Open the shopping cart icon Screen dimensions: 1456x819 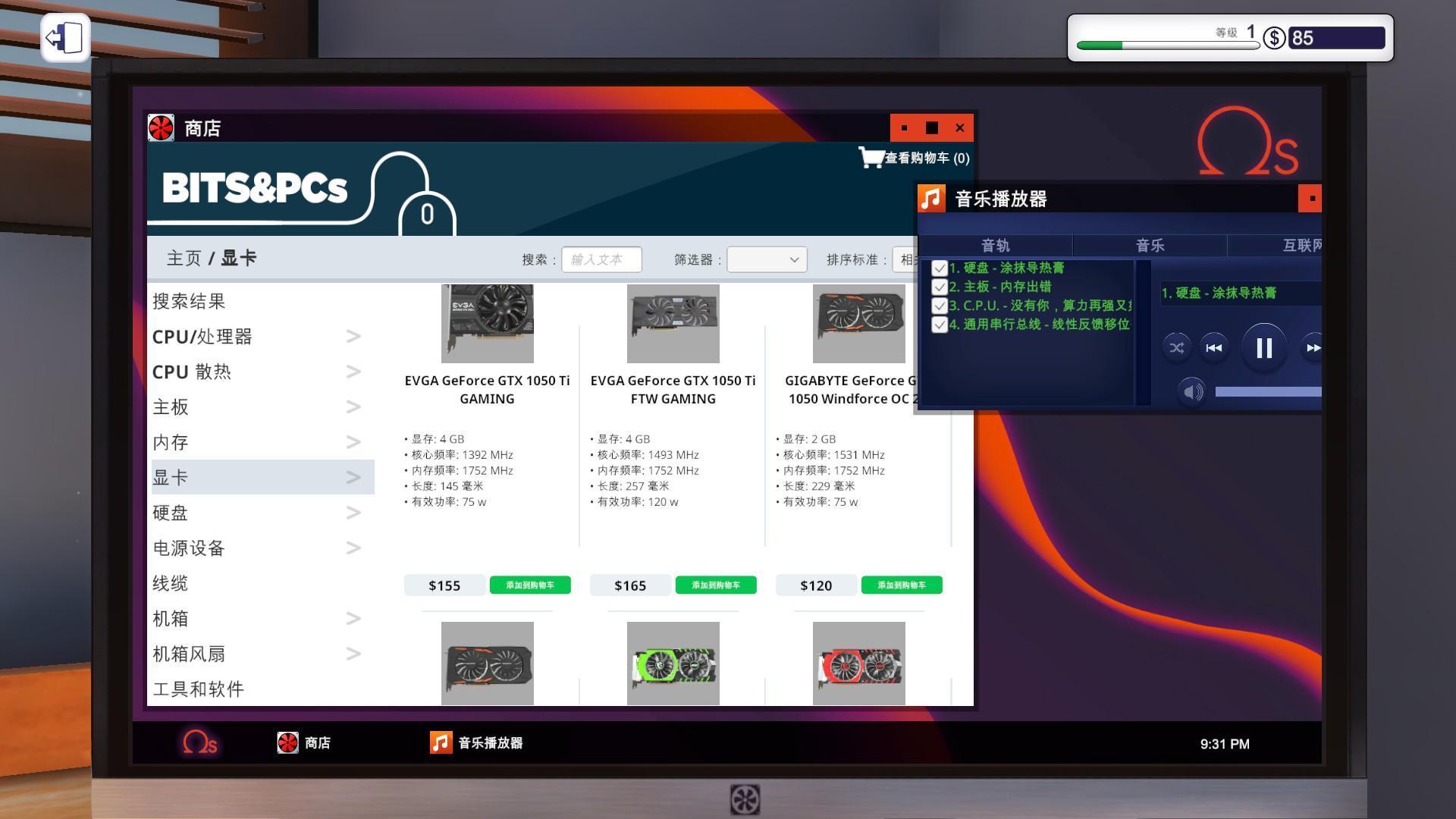click(x=871, y=157)
